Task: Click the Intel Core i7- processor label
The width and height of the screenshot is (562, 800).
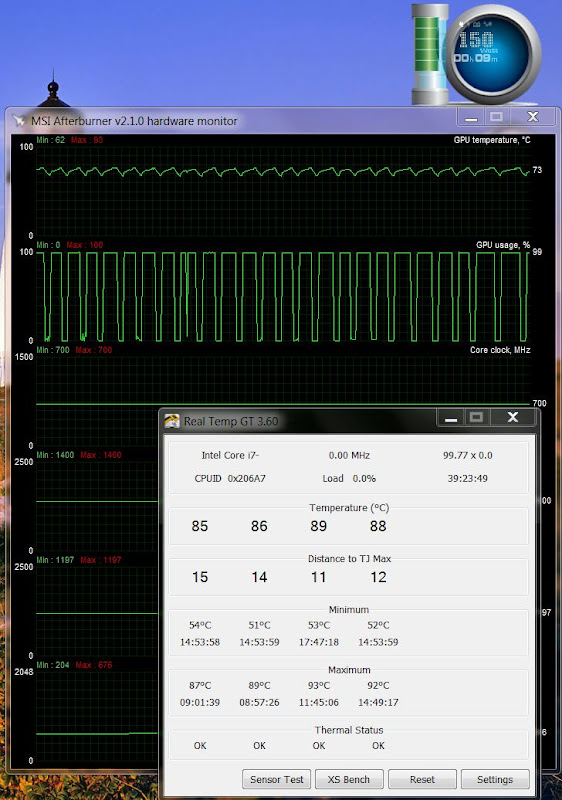Action: (230, 455)
